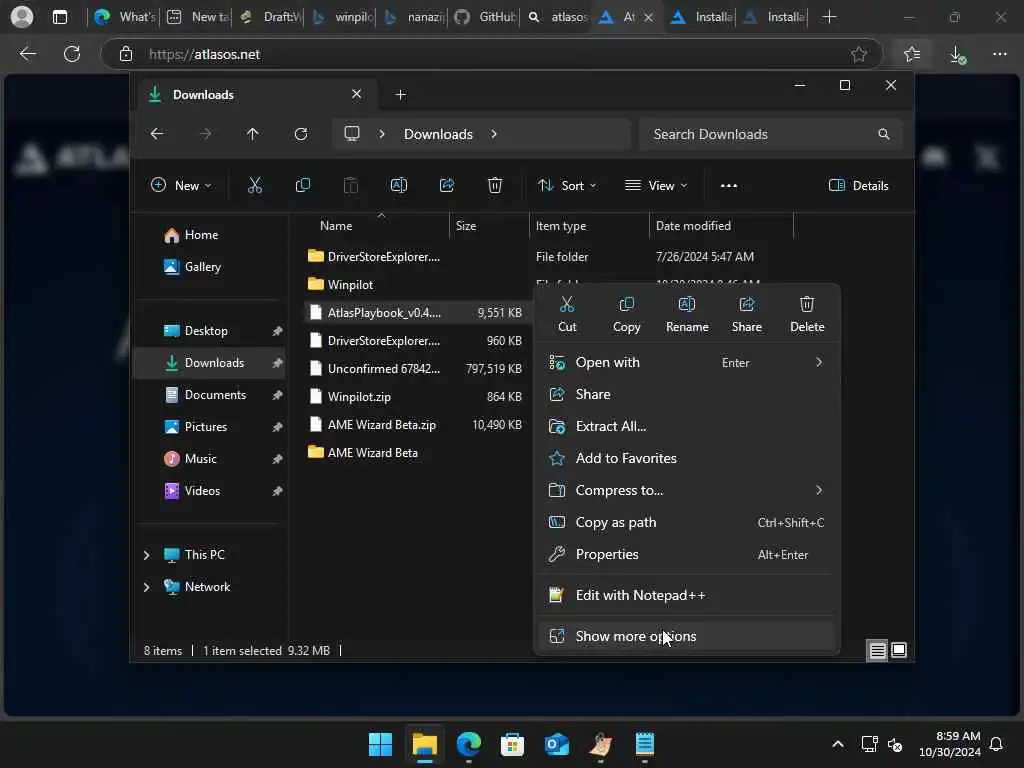Open Outlook from the taskbar
The height and width of the screenshot is (768, 1024).
pyautogui.click(x=556, y=744)
